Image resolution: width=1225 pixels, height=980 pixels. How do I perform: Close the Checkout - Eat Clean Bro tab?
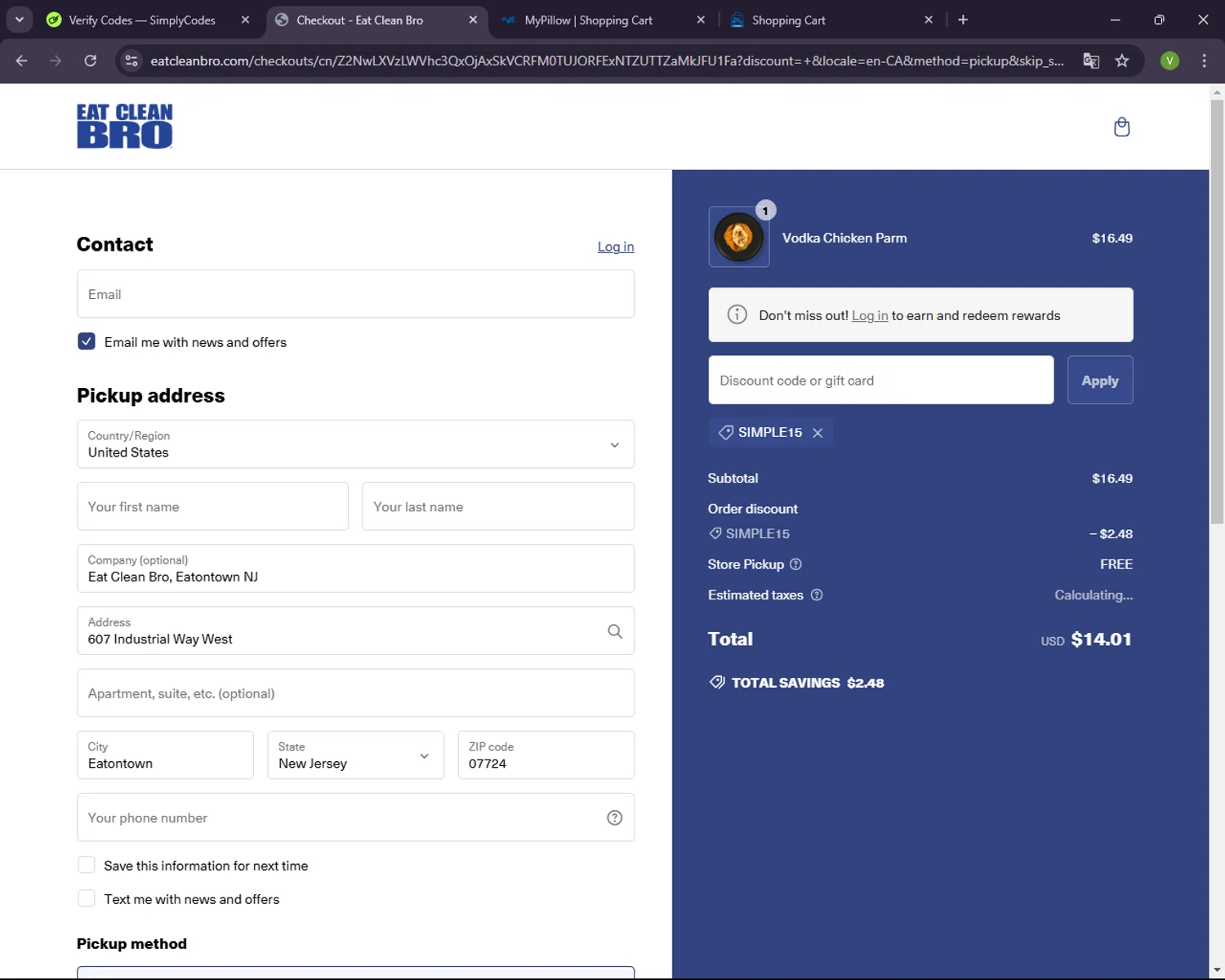point(473,20)
